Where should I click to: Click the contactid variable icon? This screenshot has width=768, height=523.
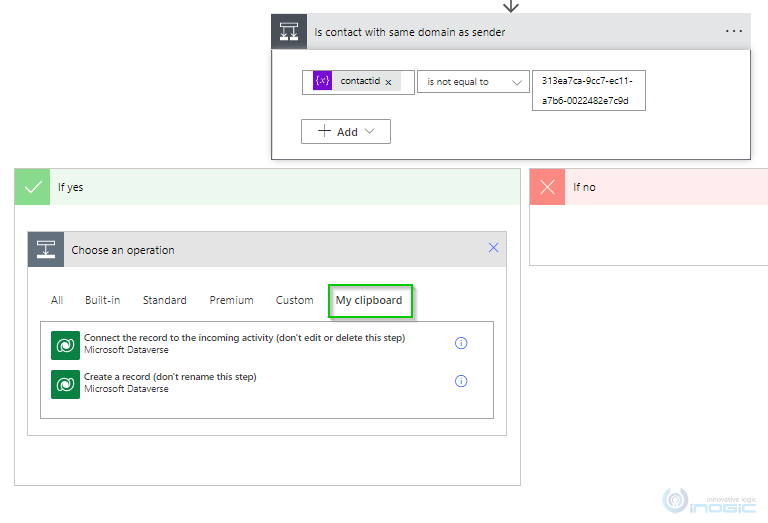coord(322,81)
